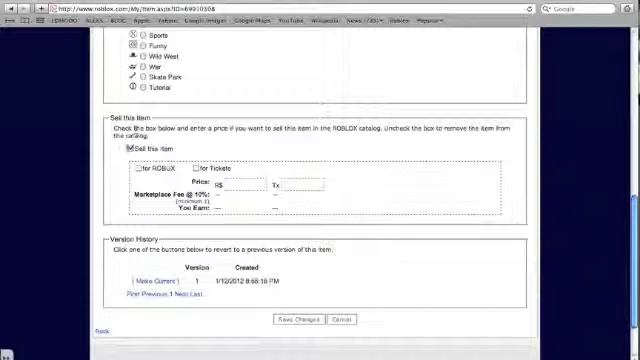Open the Top Sites grid icon
The width and height of the screenshot is (640, 360).
pyautogui.click(x=40, y=20)
